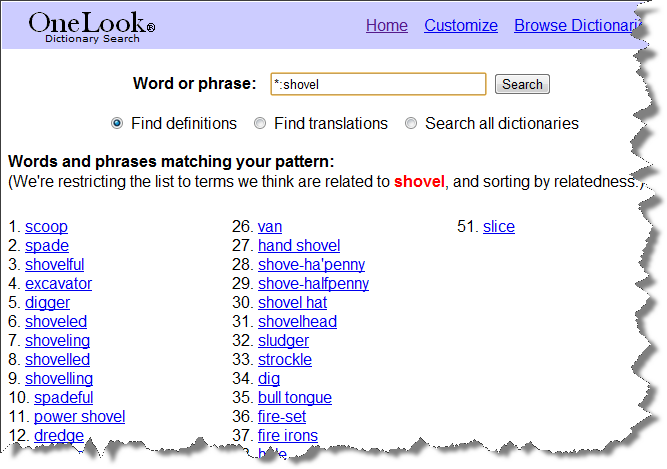Click the fire irons result
The width and height of the screenshot is (667, 469).
pyautogui.click(x=287, y=435)
